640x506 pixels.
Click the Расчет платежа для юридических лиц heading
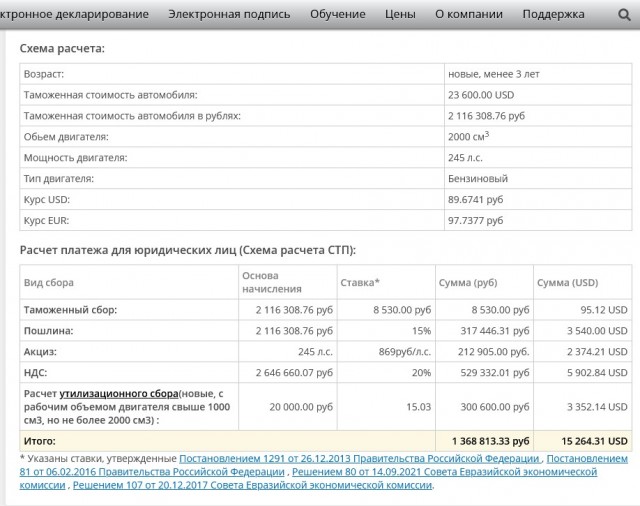tap(188, 250)
